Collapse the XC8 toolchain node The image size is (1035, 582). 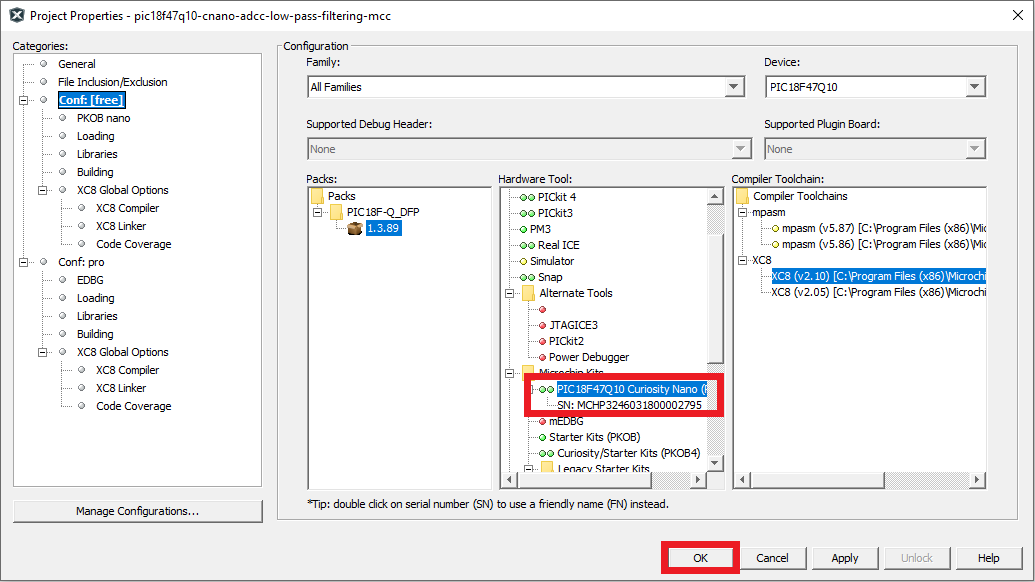tap(743, 261)
